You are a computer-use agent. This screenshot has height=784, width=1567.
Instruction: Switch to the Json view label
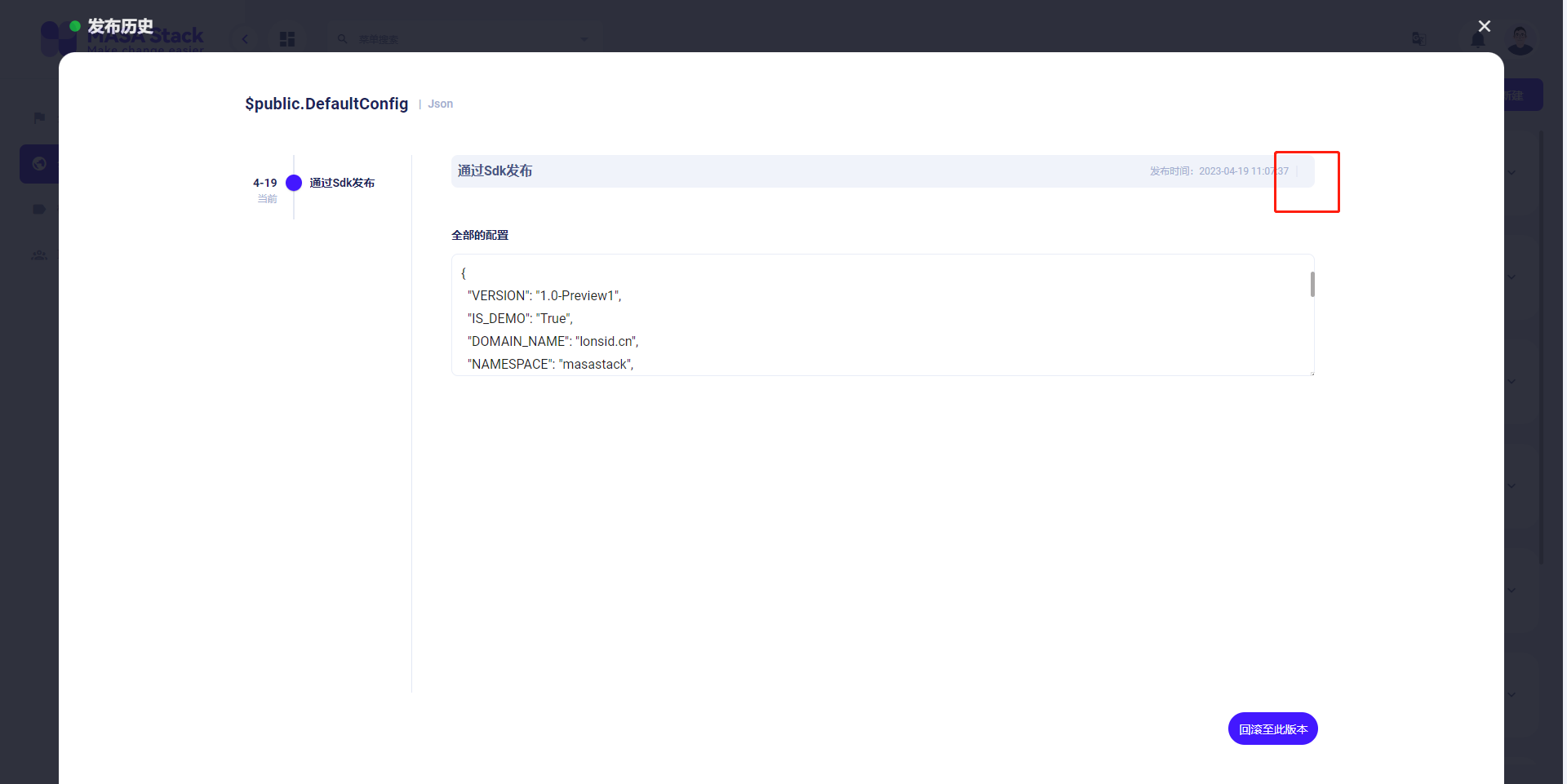[x=441, y=104]
